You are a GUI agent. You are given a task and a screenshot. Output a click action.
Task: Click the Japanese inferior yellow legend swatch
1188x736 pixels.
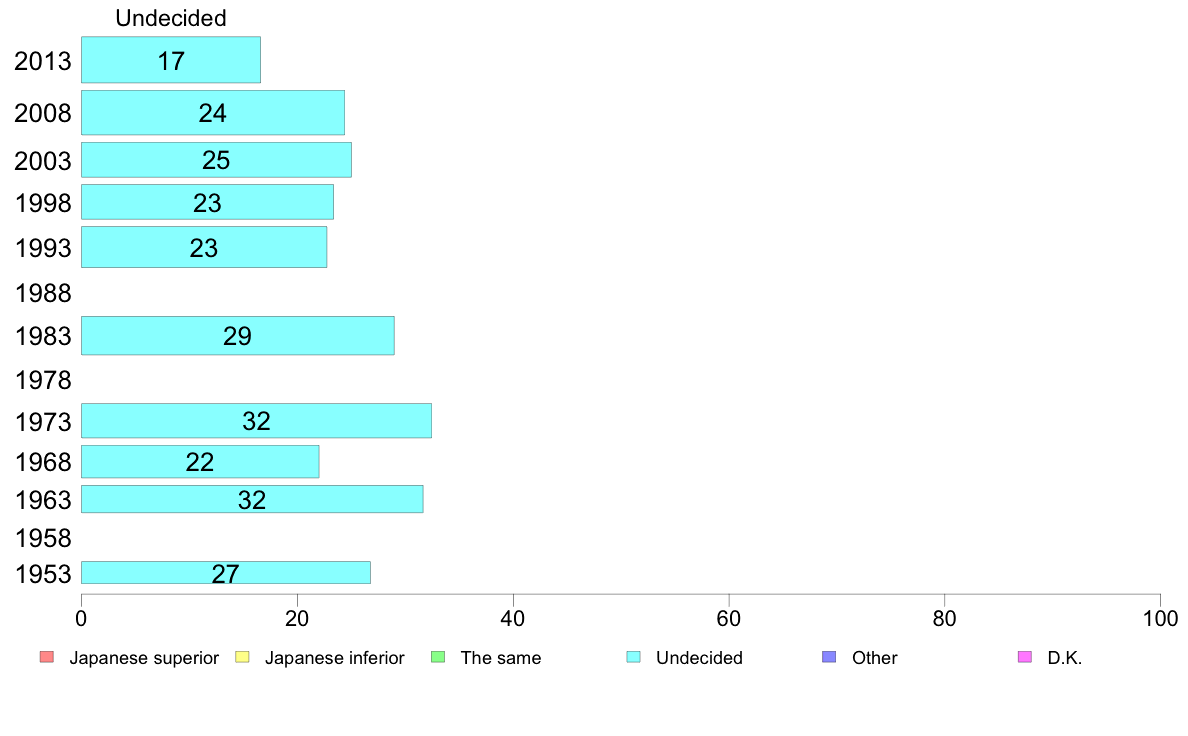(242, 656)
